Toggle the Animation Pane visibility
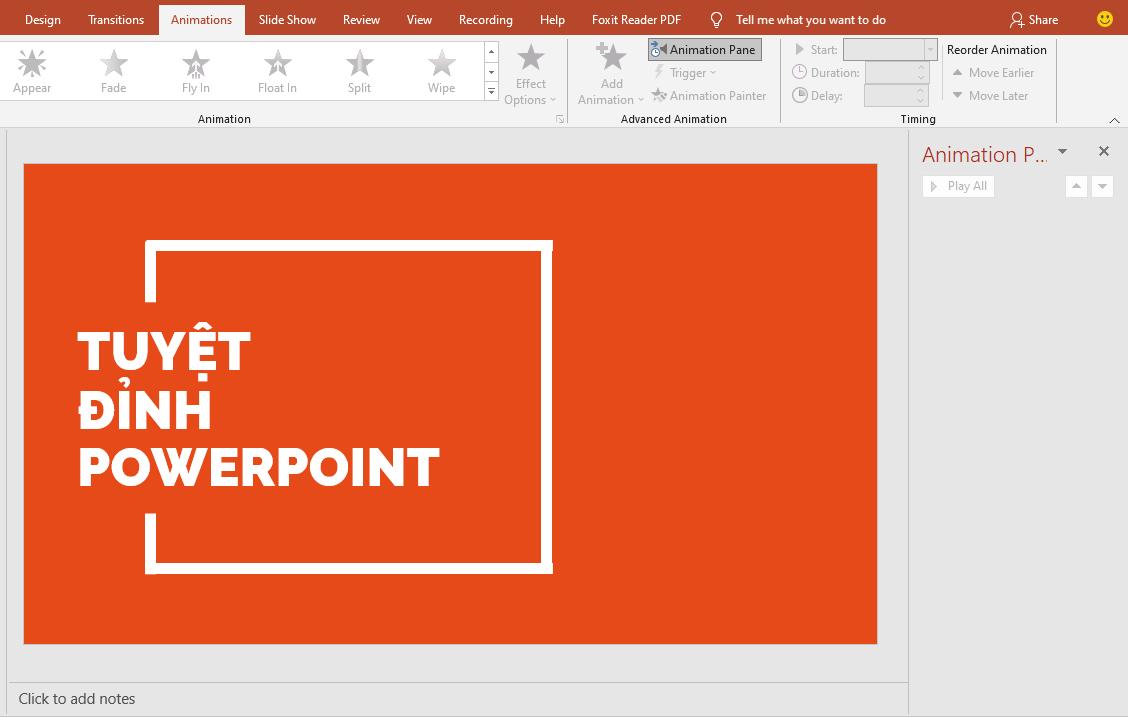 click(x=704, y=49)
